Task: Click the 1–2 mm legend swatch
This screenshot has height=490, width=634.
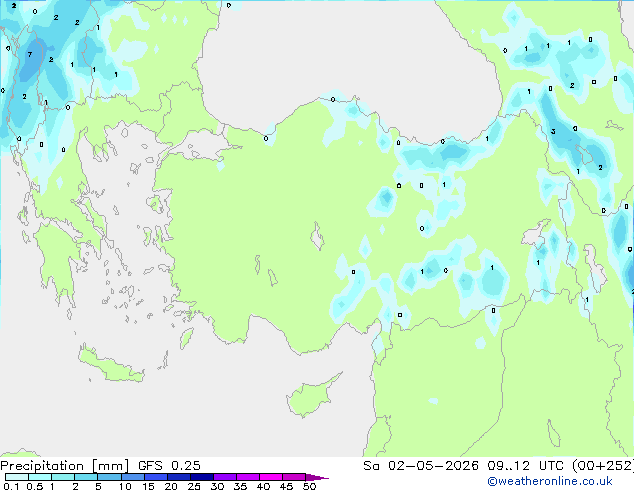Action: point(63,477)
